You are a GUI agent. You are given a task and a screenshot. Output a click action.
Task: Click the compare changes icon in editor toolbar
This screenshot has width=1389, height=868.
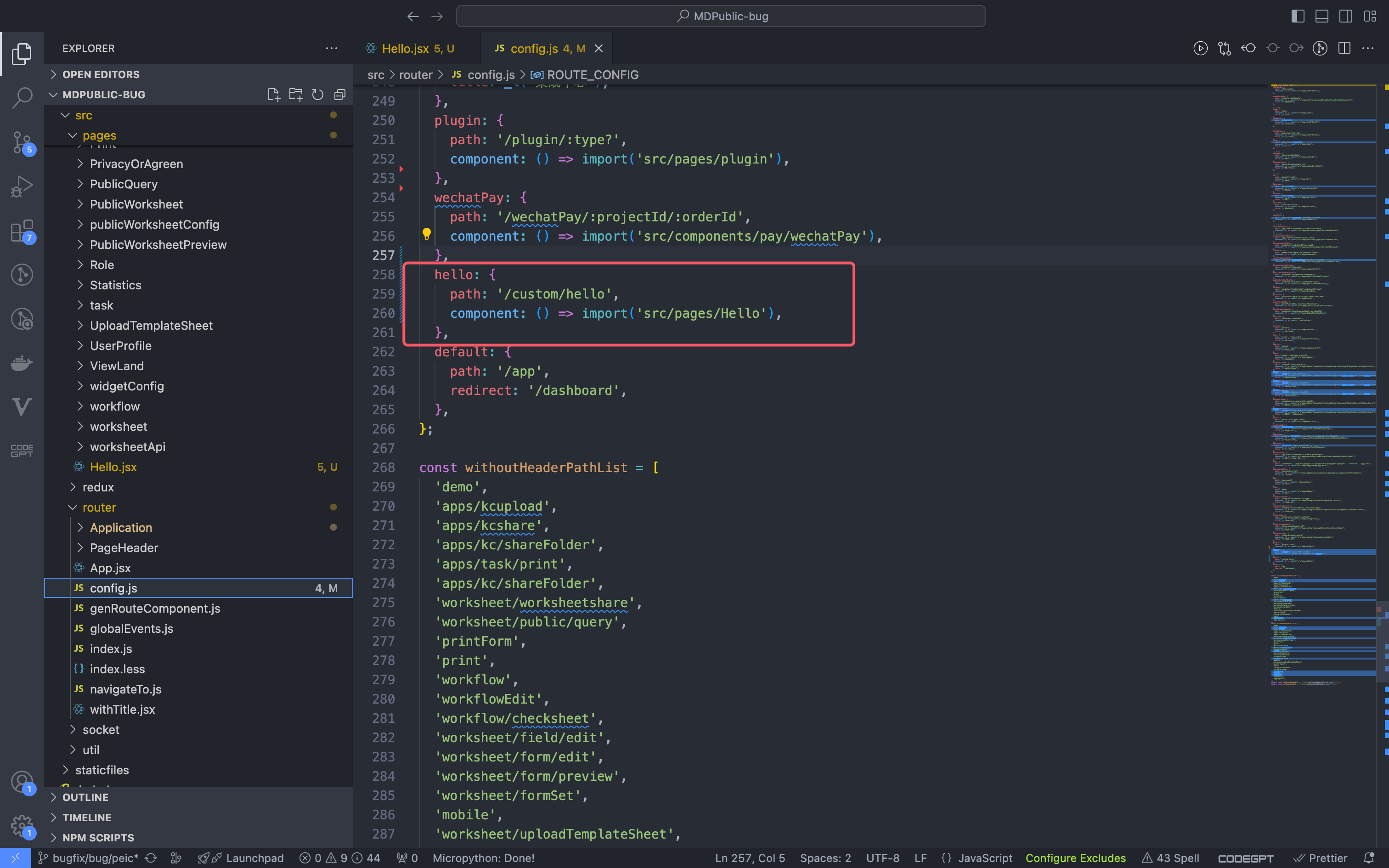pos(1224,48)
